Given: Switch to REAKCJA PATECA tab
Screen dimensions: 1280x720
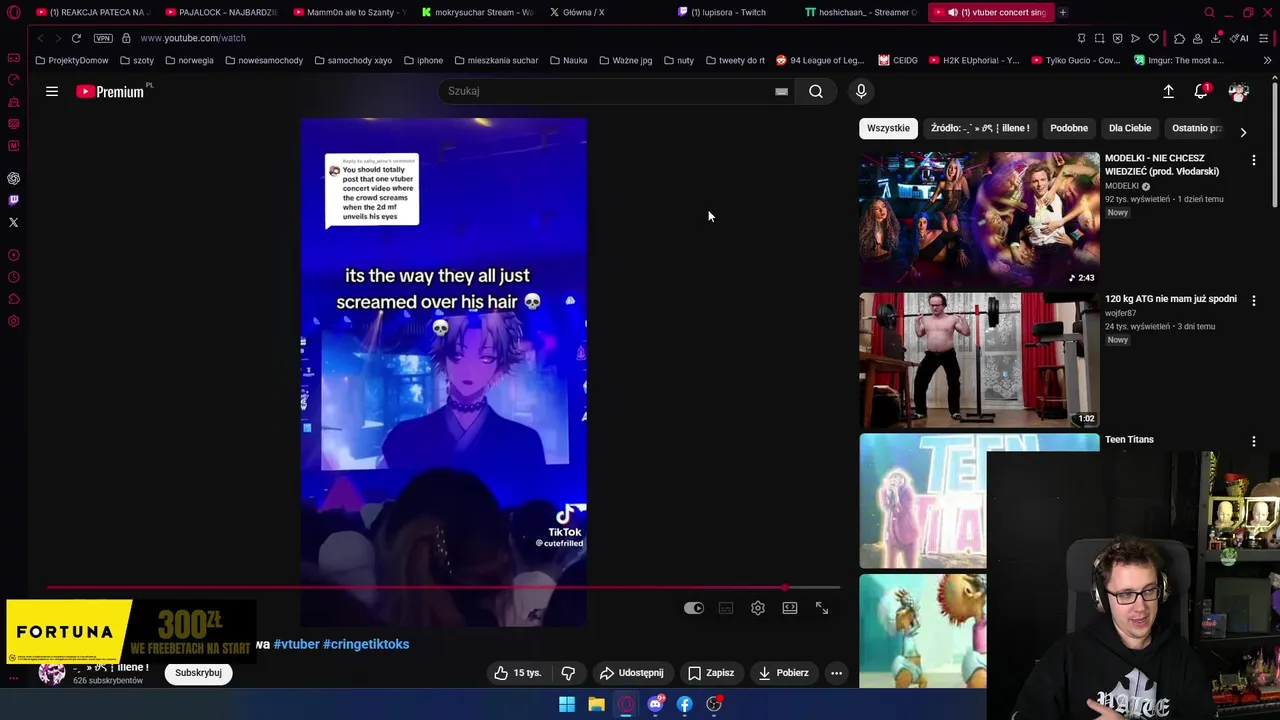Looking at the screenshot, I should pyautogui.click(x=91, y=12).
